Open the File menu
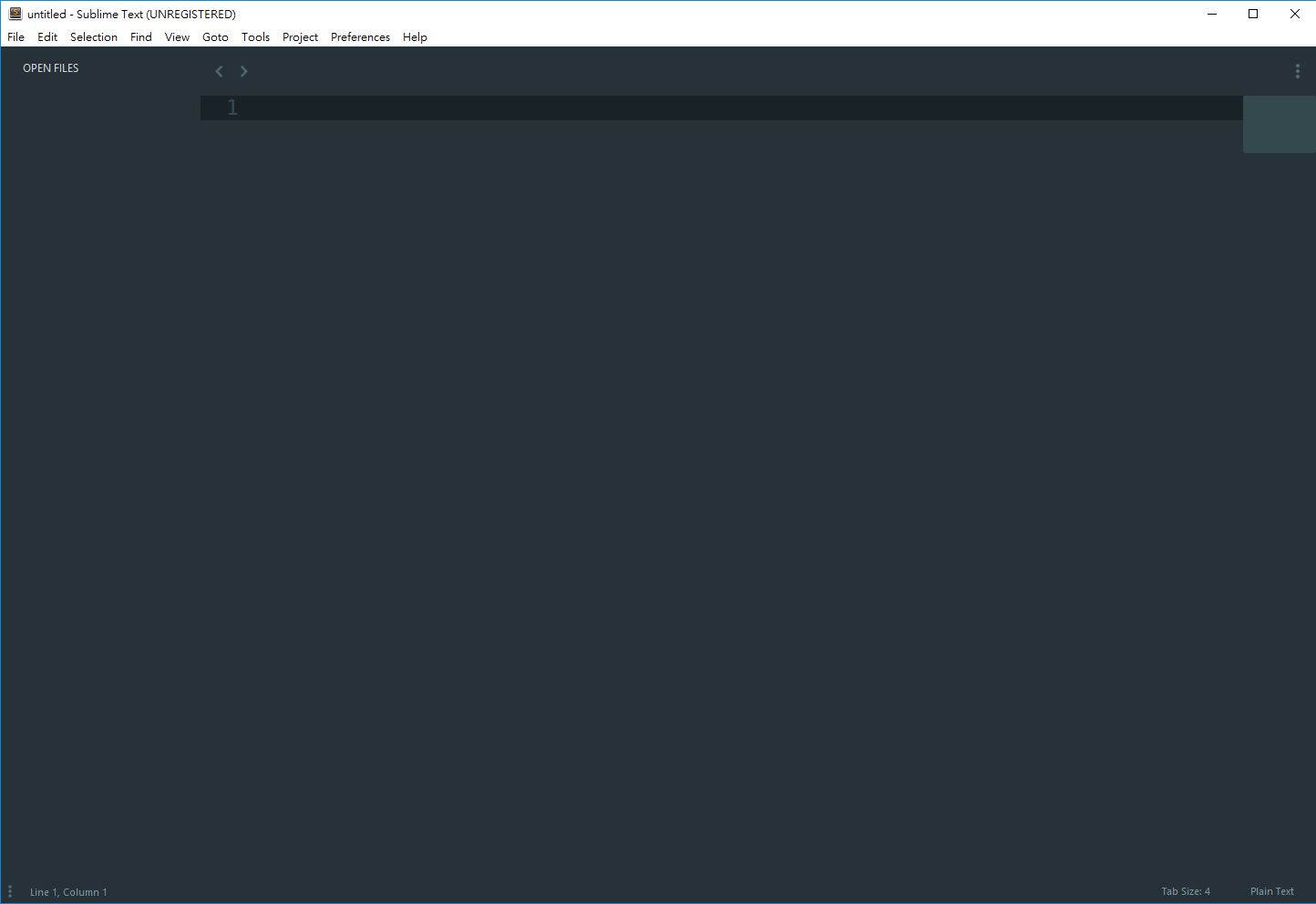This screenshot has width=1316, height=904. [x=16, y=37]
